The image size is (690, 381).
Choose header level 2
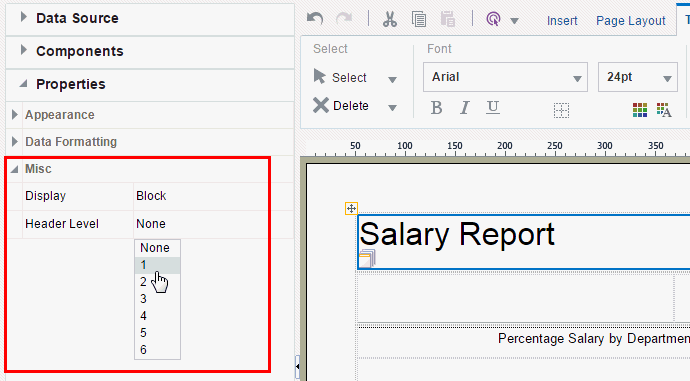click(x=157, y=282)
